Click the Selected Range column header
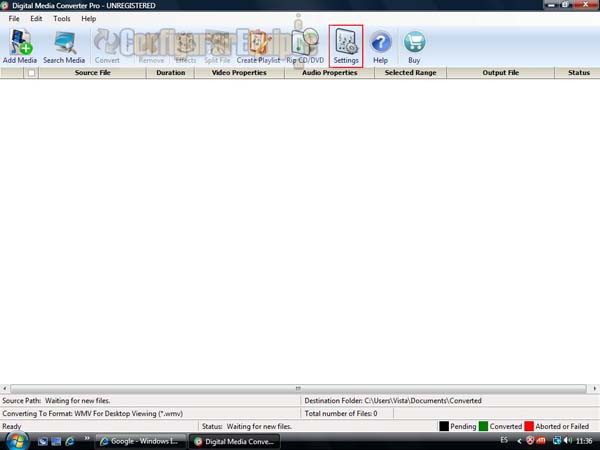The height and width of the screenshot is (450, 600). coord(410,73)
